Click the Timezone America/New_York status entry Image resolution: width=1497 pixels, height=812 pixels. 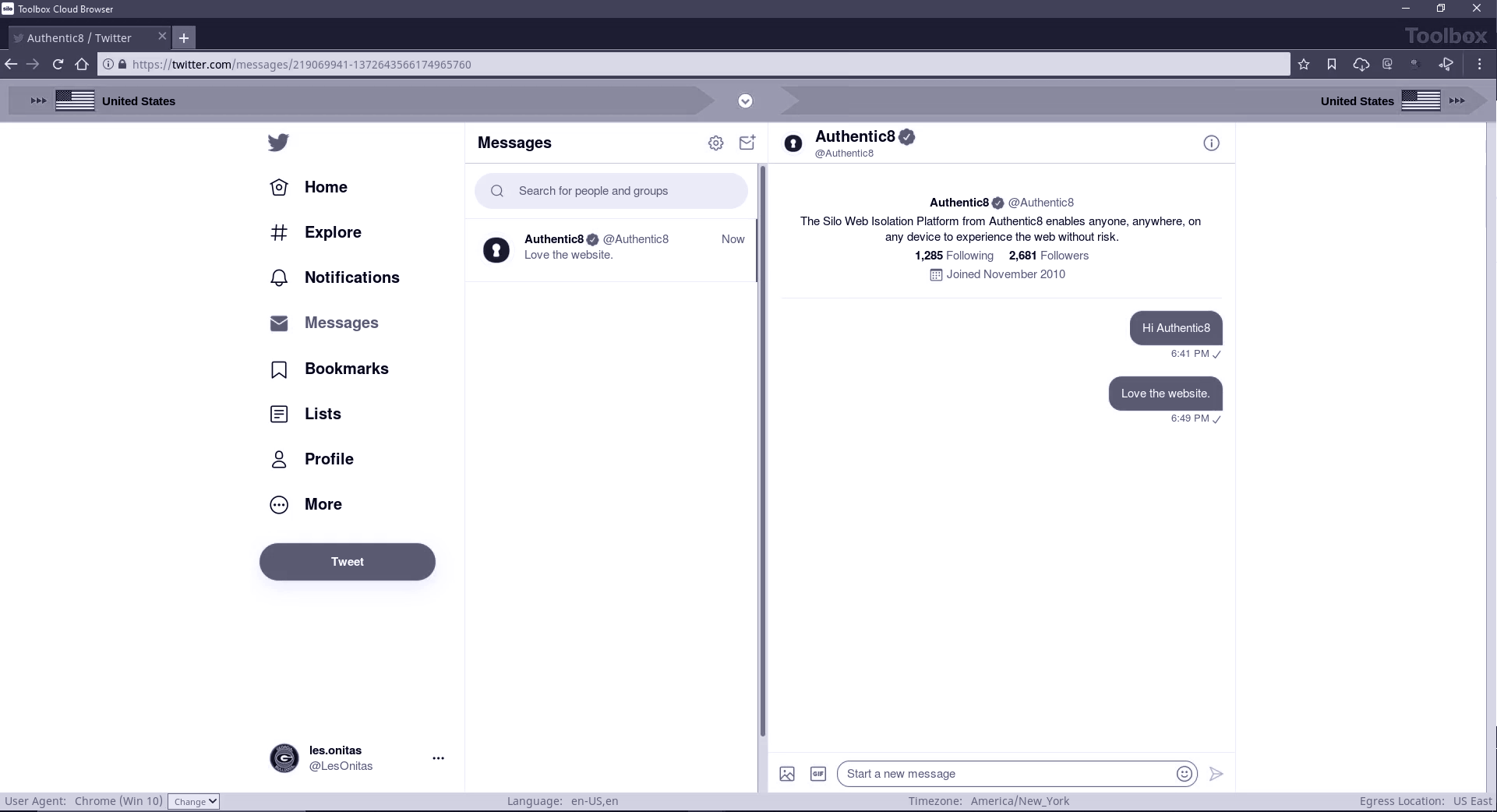tap(989, 801)
